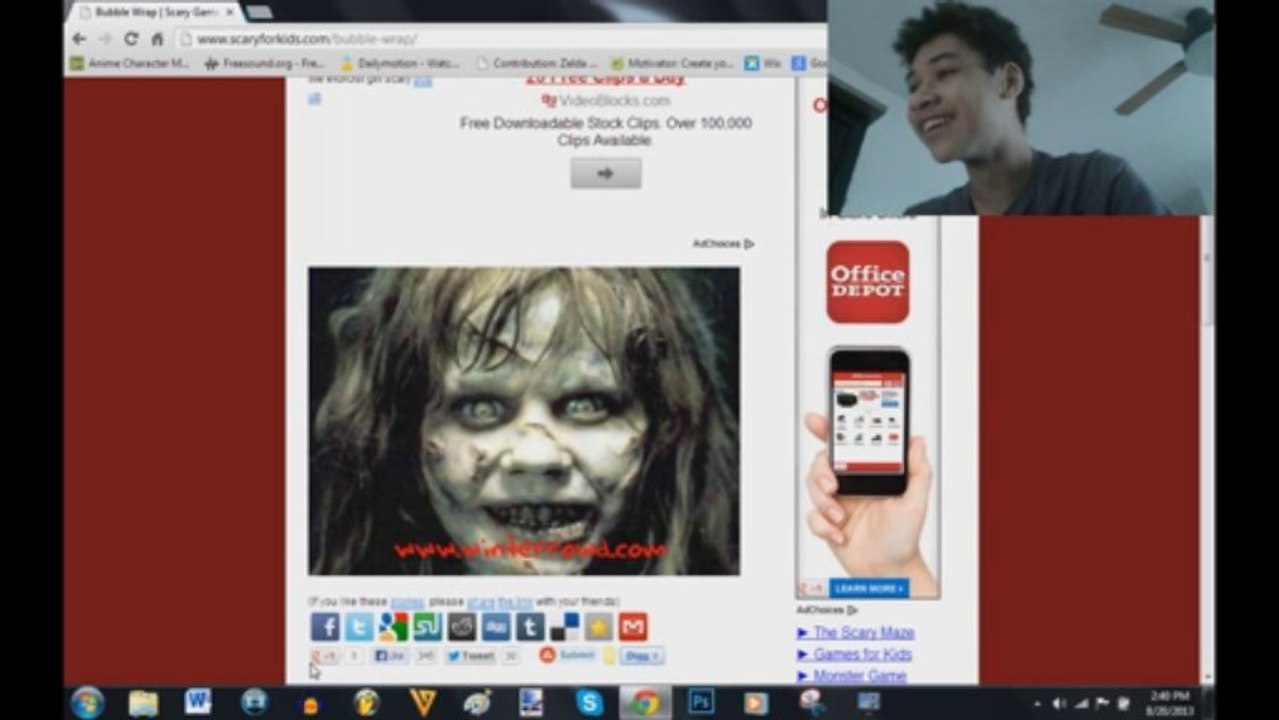Open the Contribution: Zelda bookmark
This screenshot has width=1279, height=720.
(537, 63)
